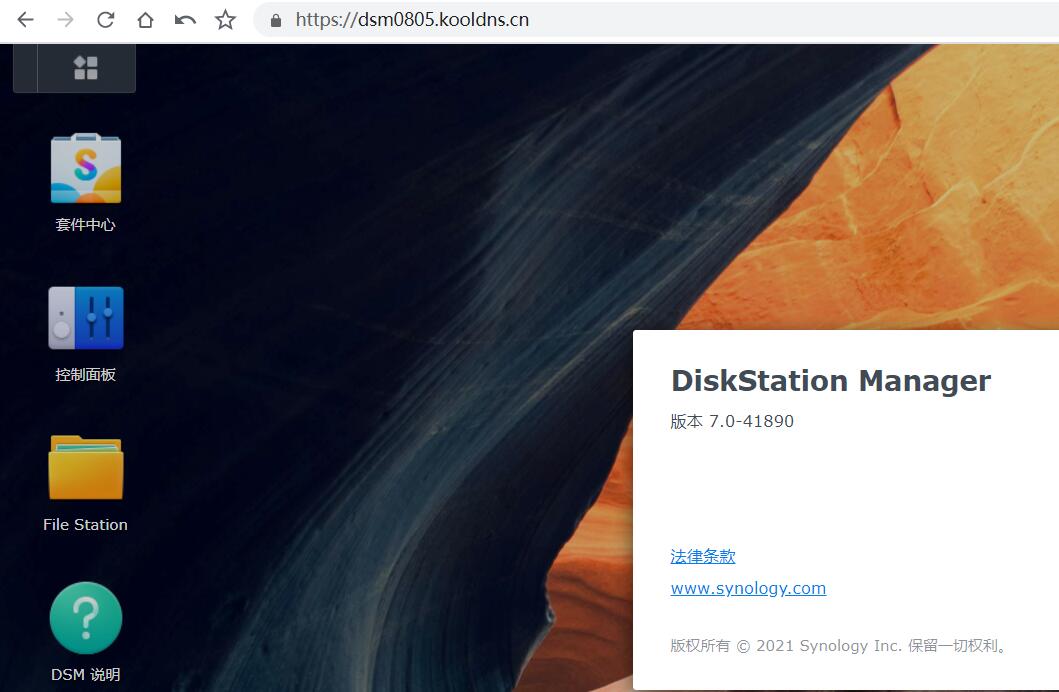
Task: Click the DSM 说明 label text
Action: pyautogui.click(x=86, y=674)
